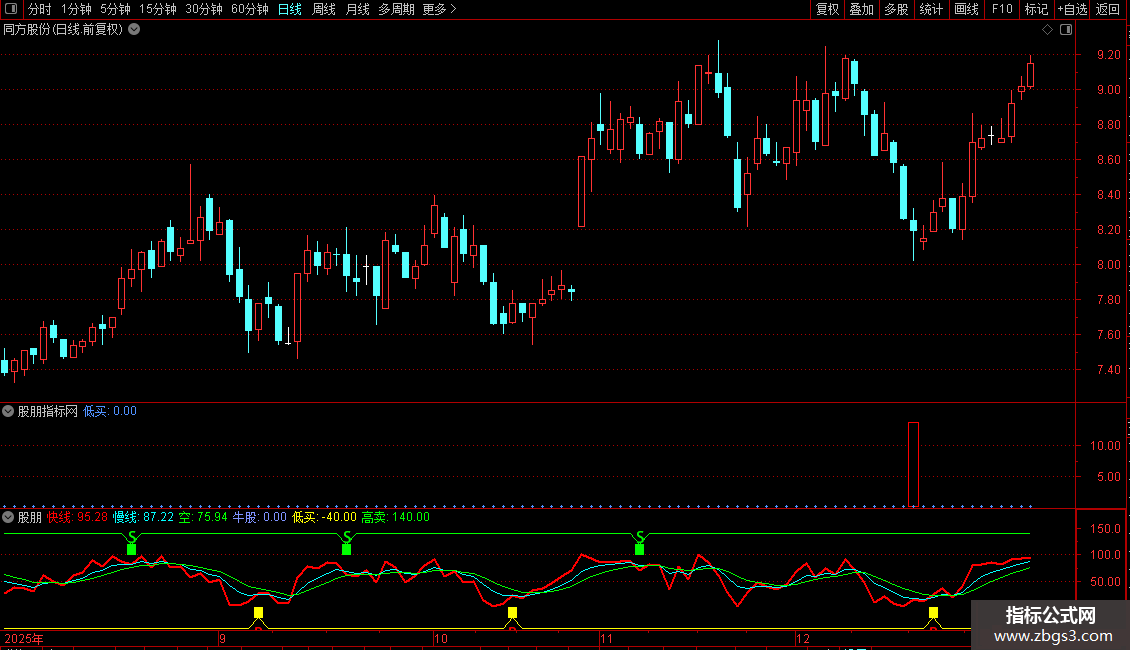Open the 股朋 indicator panel dropdown arrow
The width and height of the screenshot is (1130, 650).
coord(8,517)
